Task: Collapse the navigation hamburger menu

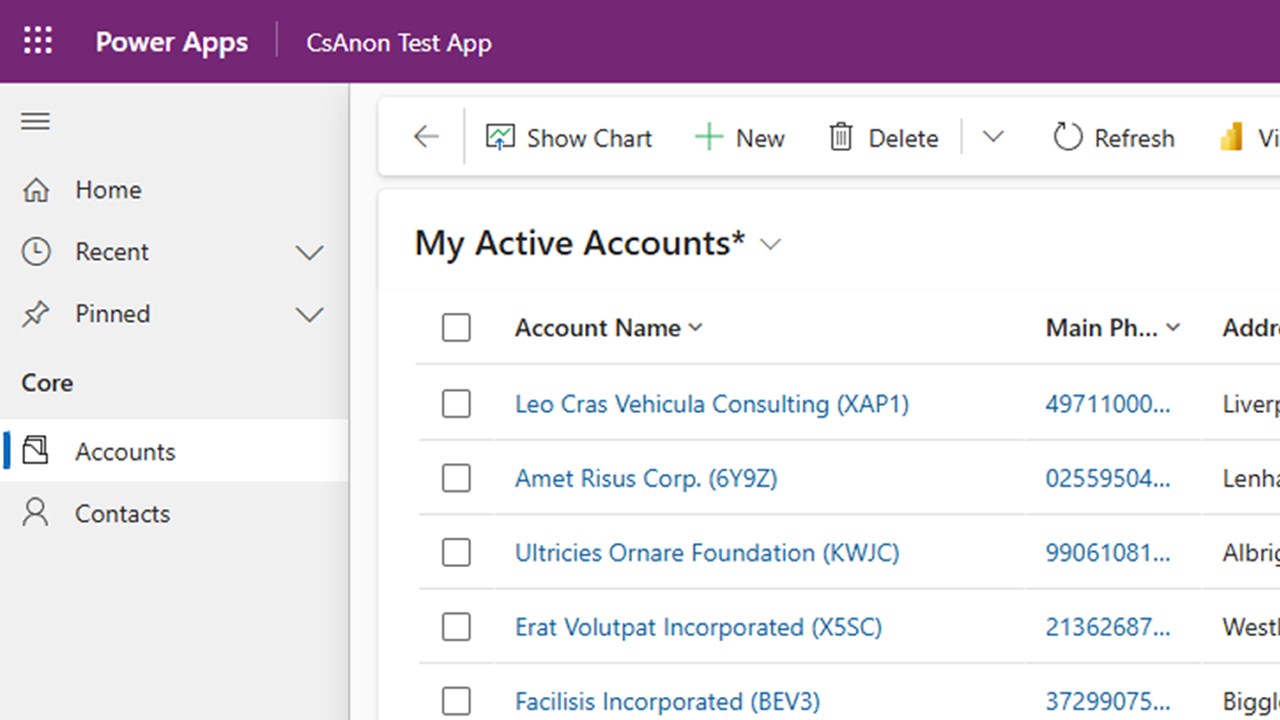Action: 36,121
